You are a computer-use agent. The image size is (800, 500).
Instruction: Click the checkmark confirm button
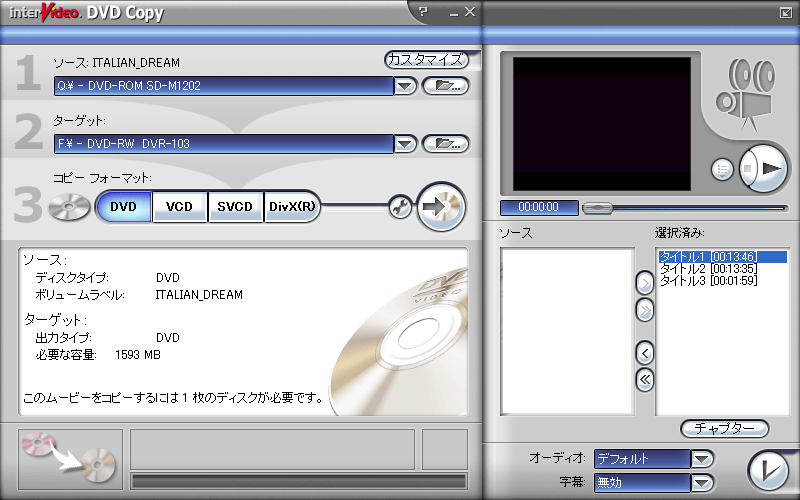point(768,470)
